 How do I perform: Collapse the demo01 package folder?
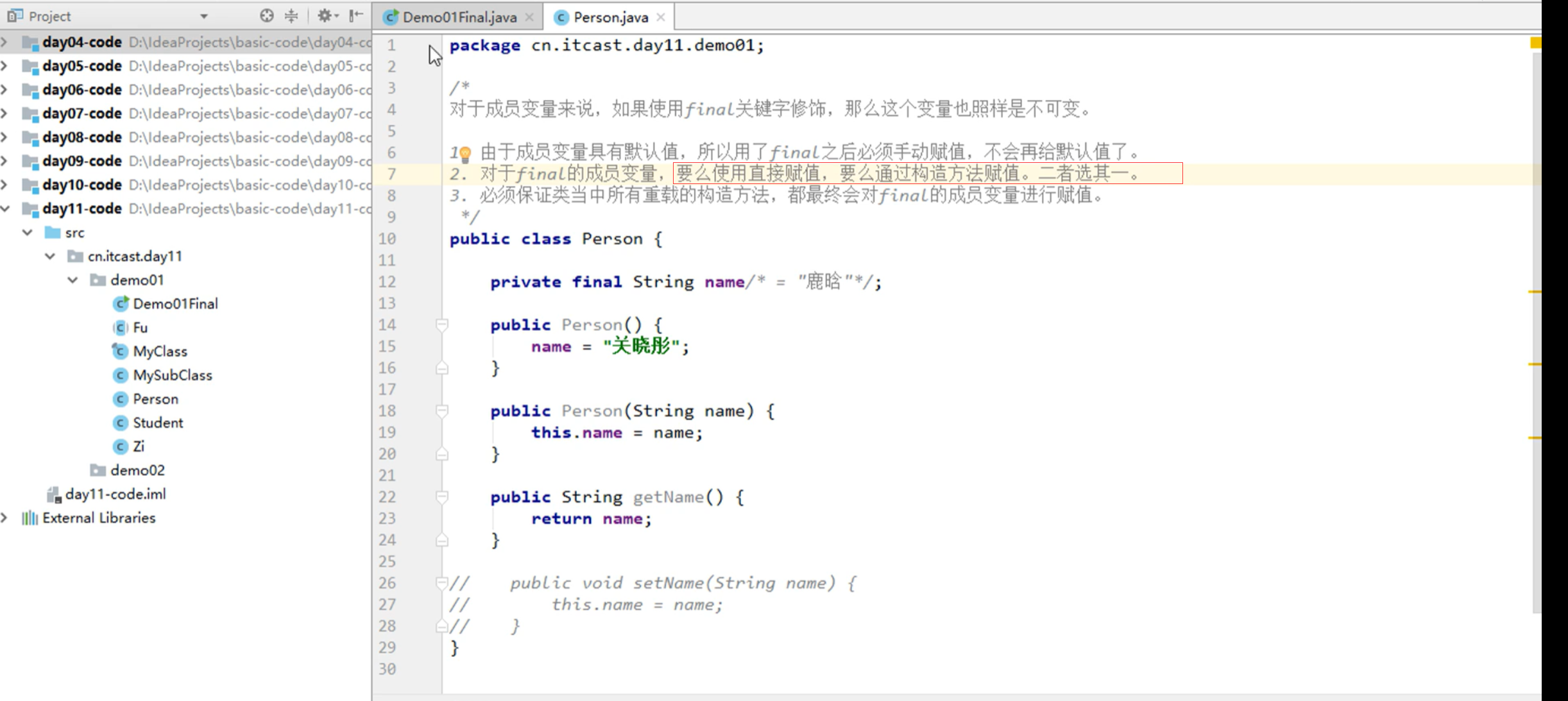(73, 280)
